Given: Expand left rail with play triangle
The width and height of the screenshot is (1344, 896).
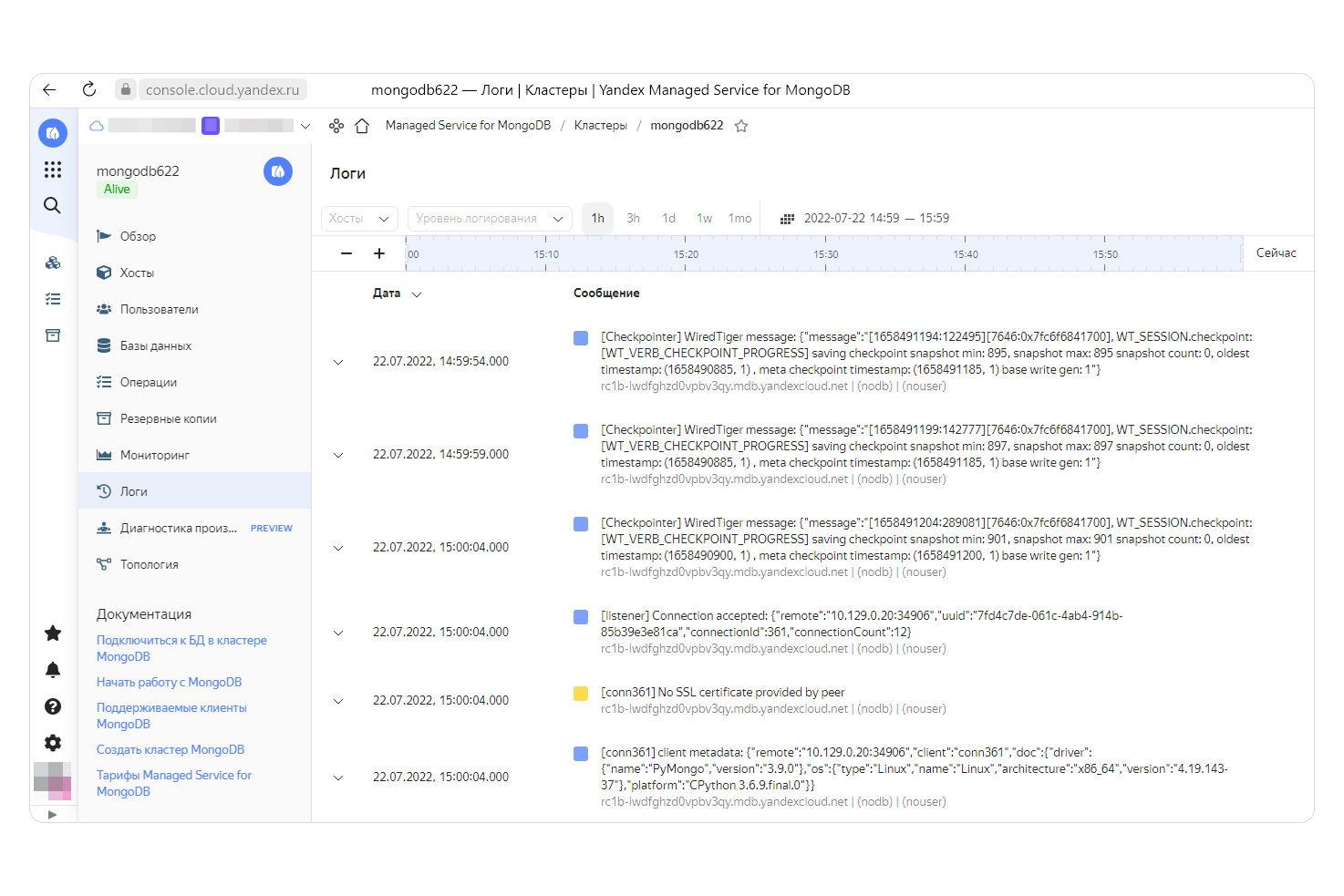Looking at the screenshot, I should click(53, 814).
